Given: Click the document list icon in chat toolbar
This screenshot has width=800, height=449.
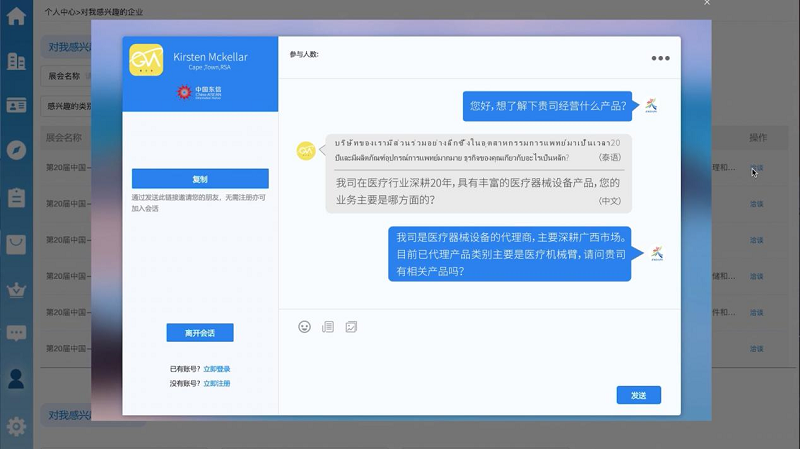Looking at the screenshot, I should (328, 327).
